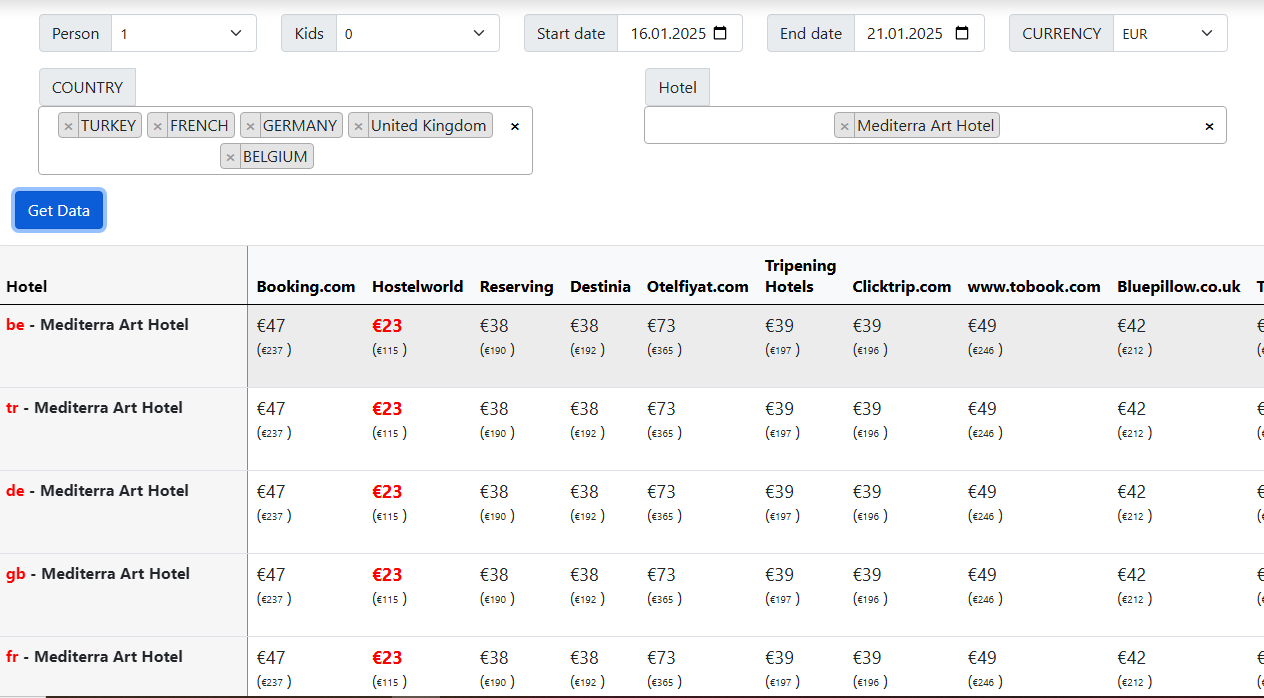Click the Clicktrip.com €39 price in de row
The width and height of the screenshot is (1264, 698).
click(867, 492)
